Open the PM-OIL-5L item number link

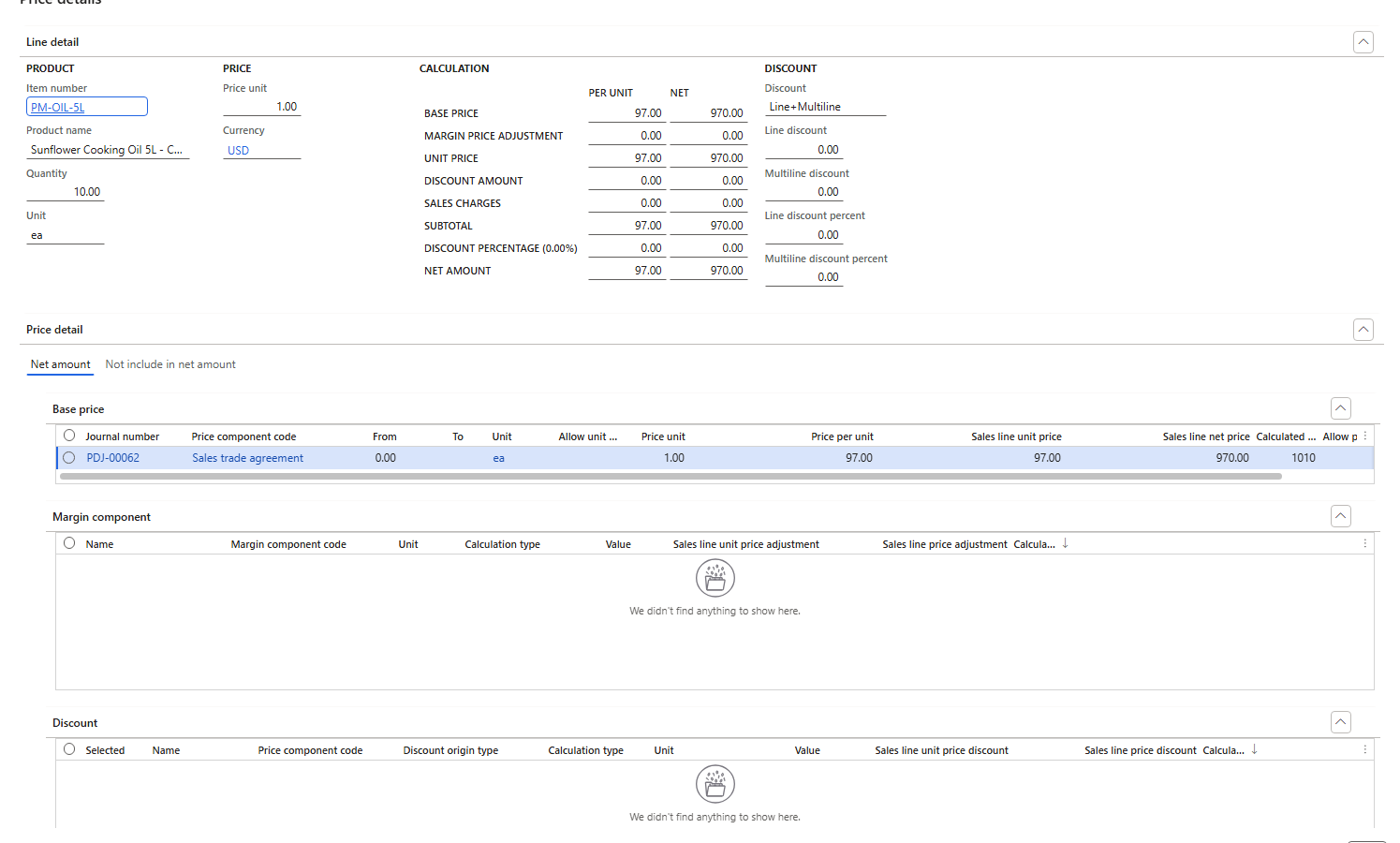coord(58,108)
